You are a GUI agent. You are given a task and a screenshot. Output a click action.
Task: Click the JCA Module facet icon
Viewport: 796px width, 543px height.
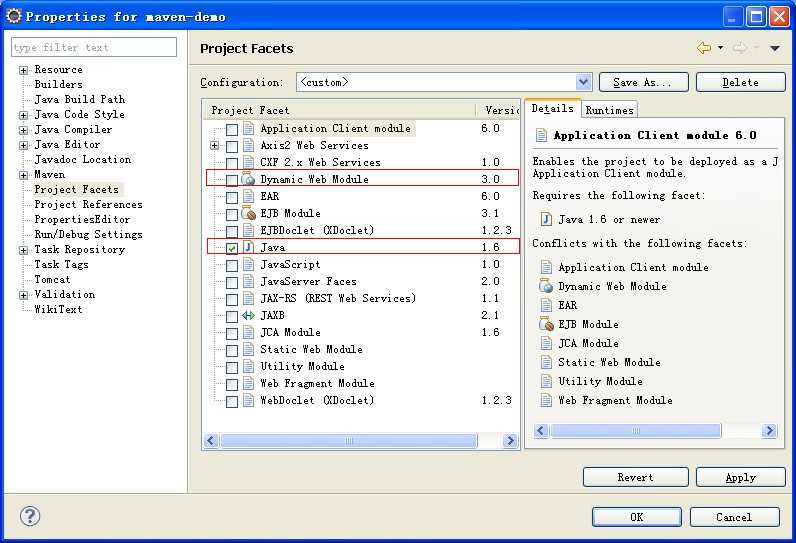(248, 332)
